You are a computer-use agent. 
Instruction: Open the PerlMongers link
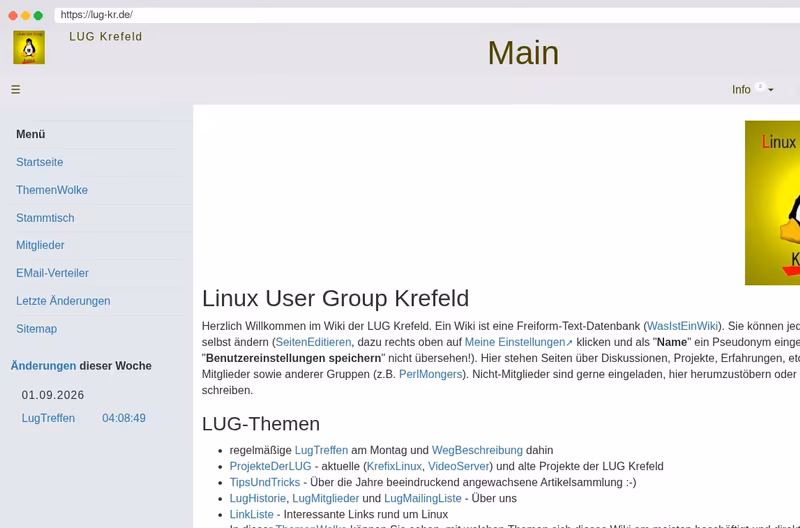click(431, 374)
